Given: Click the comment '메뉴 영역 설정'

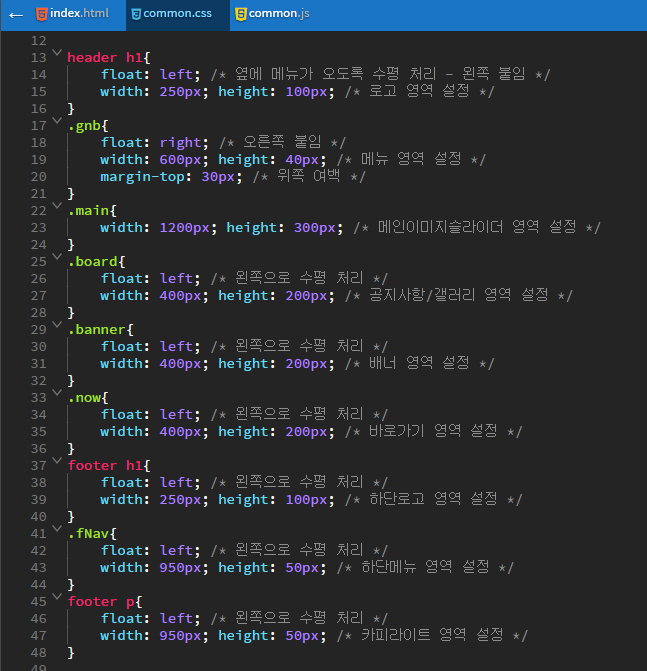Looking at the screenshot, I should [x=411, y=159].
